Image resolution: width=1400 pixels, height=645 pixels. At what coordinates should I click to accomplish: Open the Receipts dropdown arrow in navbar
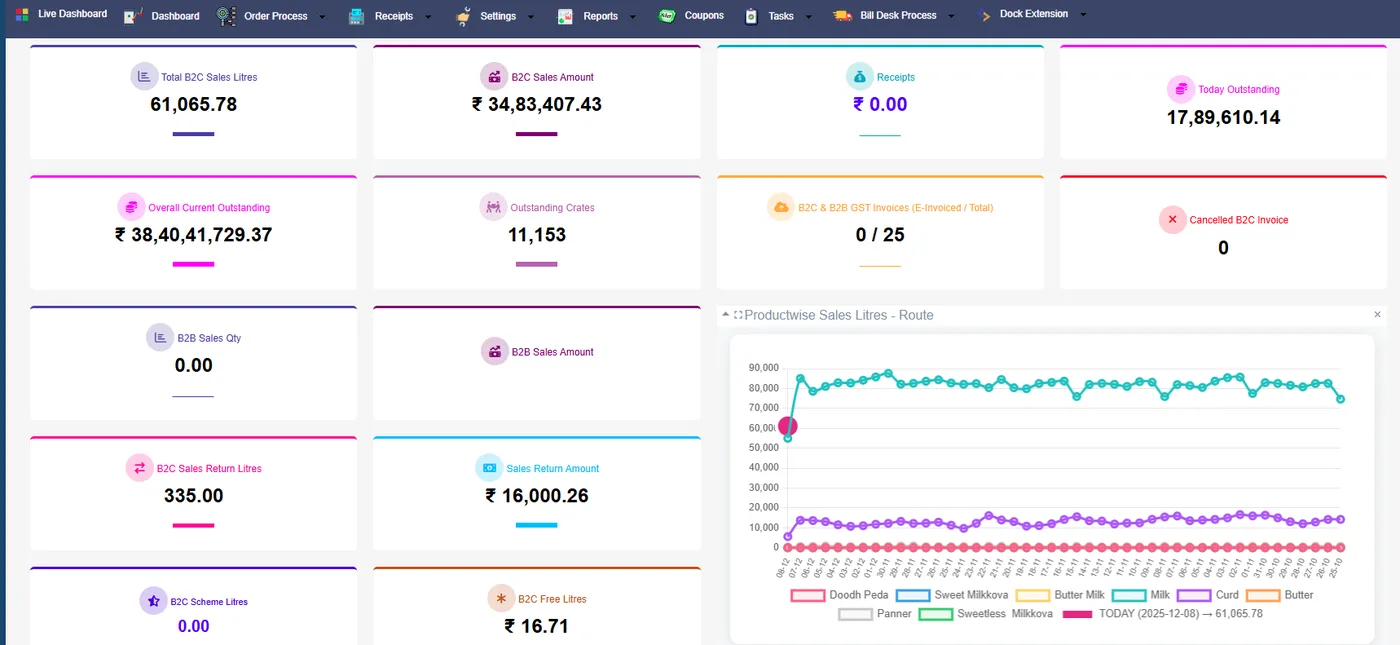(428, 17)
